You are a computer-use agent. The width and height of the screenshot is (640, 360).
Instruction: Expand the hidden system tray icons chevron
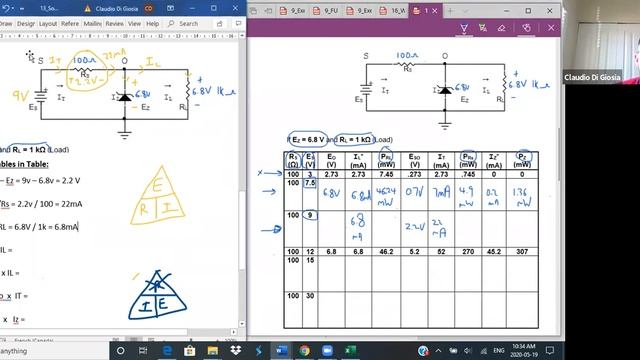point(438,351)
